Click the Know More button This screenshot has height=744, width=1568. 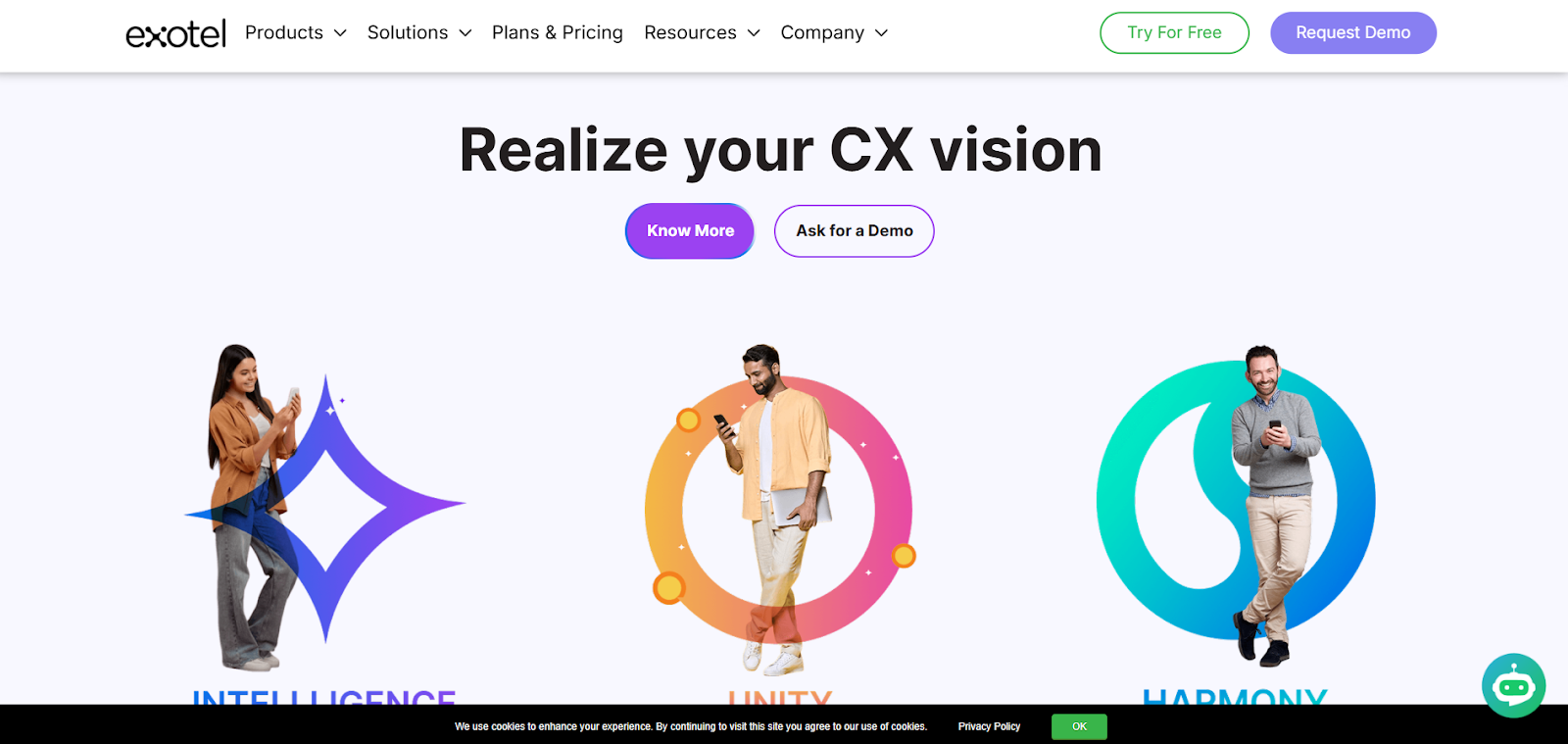(x=690, y=231)
